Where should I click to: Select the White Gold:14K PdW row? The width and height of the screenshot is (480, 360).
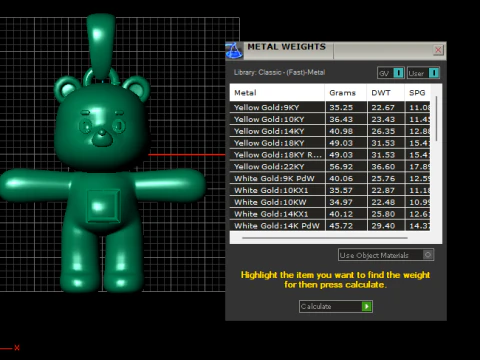[x=330, y=226]
